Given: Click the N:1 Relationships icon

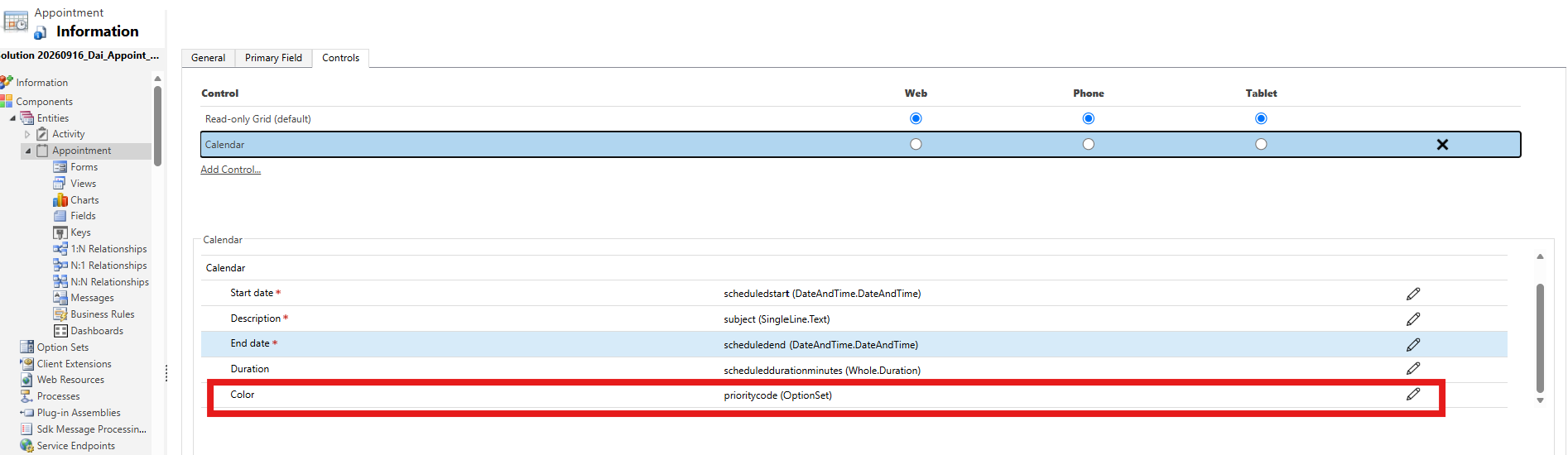Looking at the screenshot, I should pyautogui.click(x=60, y=265).
